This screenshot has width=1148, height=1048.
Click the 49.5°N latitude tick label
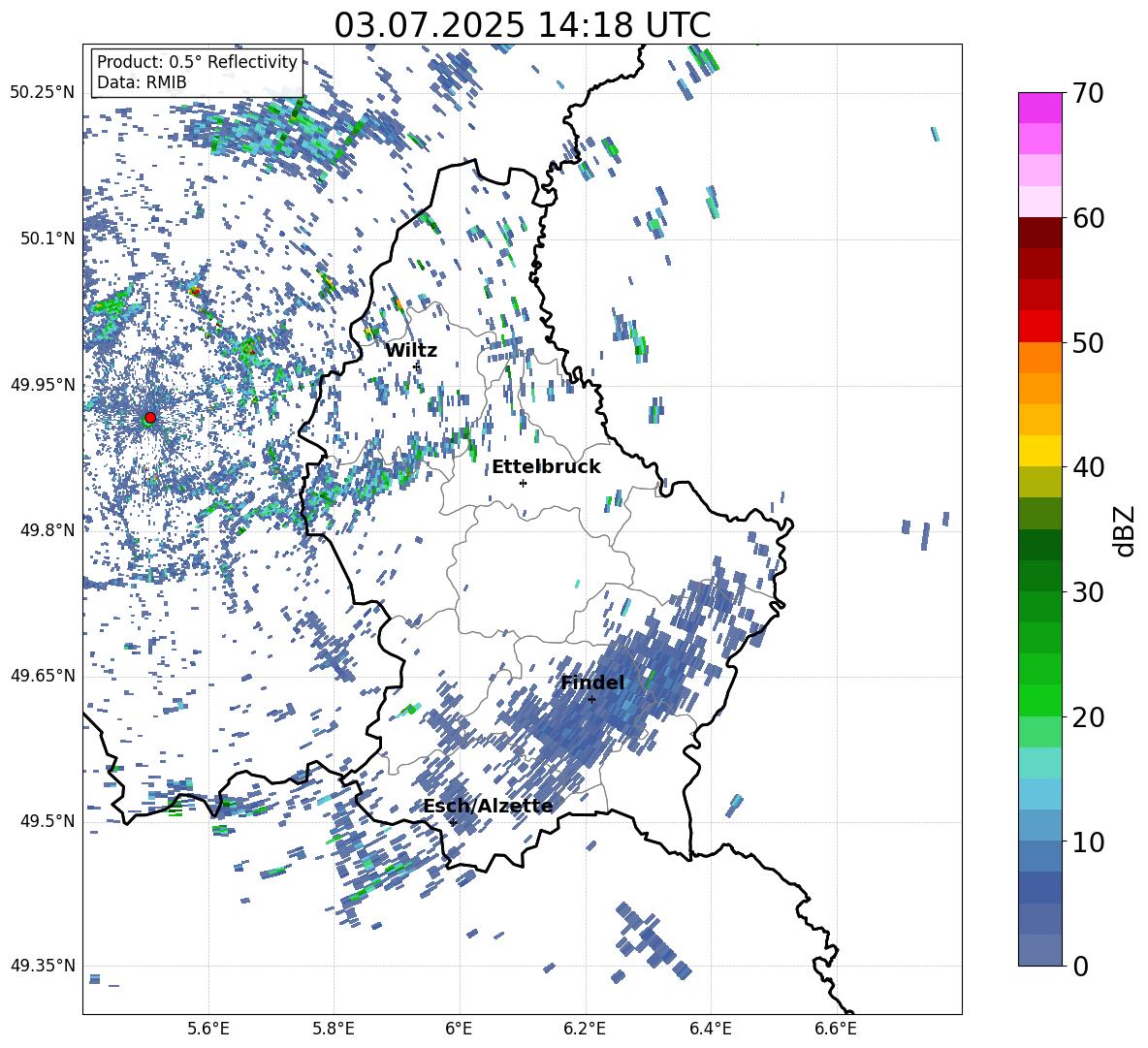click(x=48, y=821)
